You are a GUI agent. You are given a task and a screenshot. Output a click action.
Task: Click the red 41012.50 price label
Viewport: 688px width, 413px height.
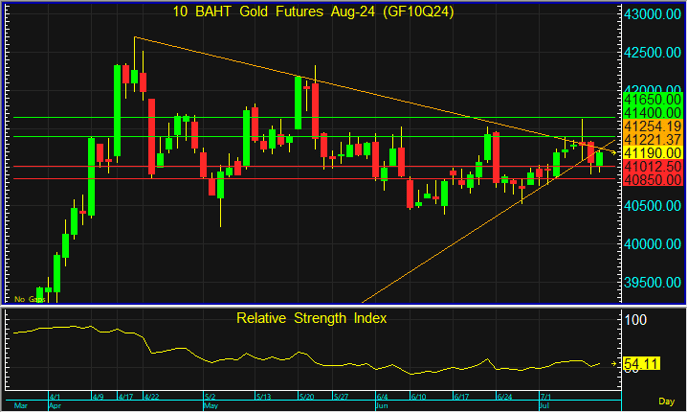653,167
